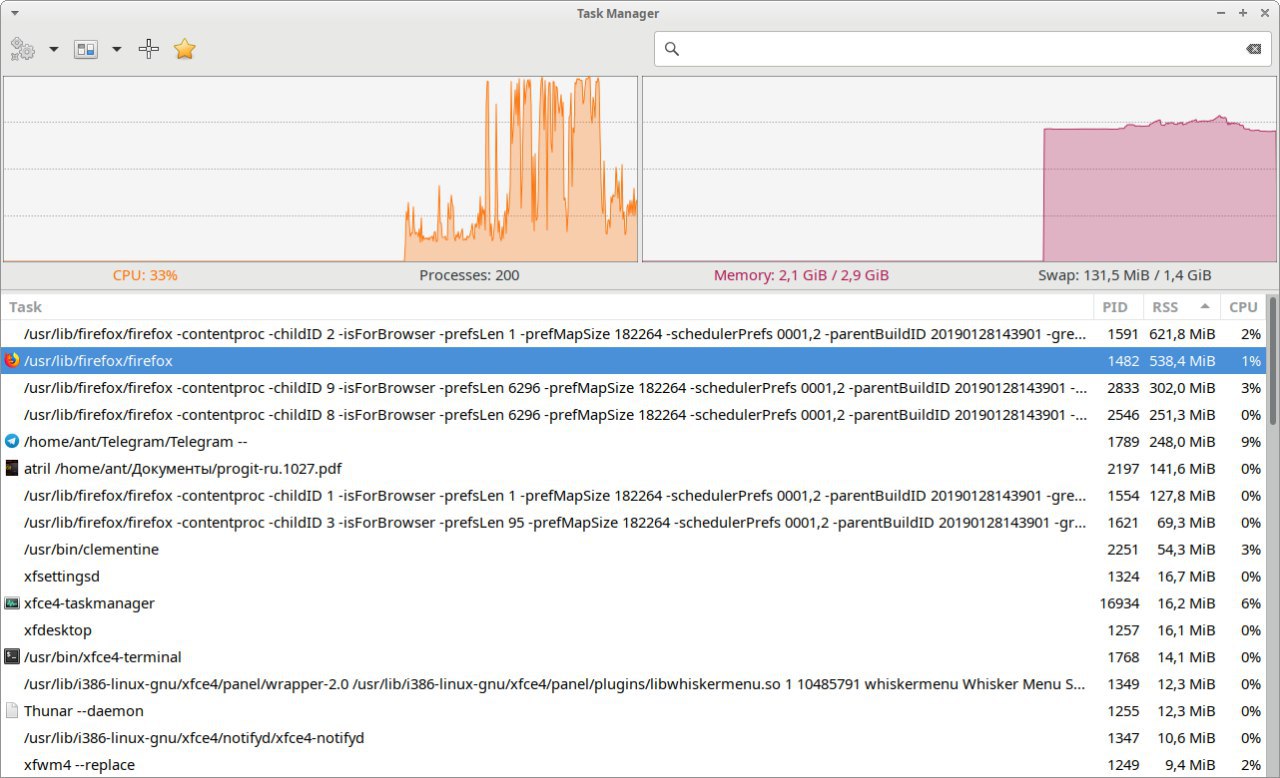Sort by the RSS column header
Viewport: 1280px width, 778px height.
coord(1181,307)
